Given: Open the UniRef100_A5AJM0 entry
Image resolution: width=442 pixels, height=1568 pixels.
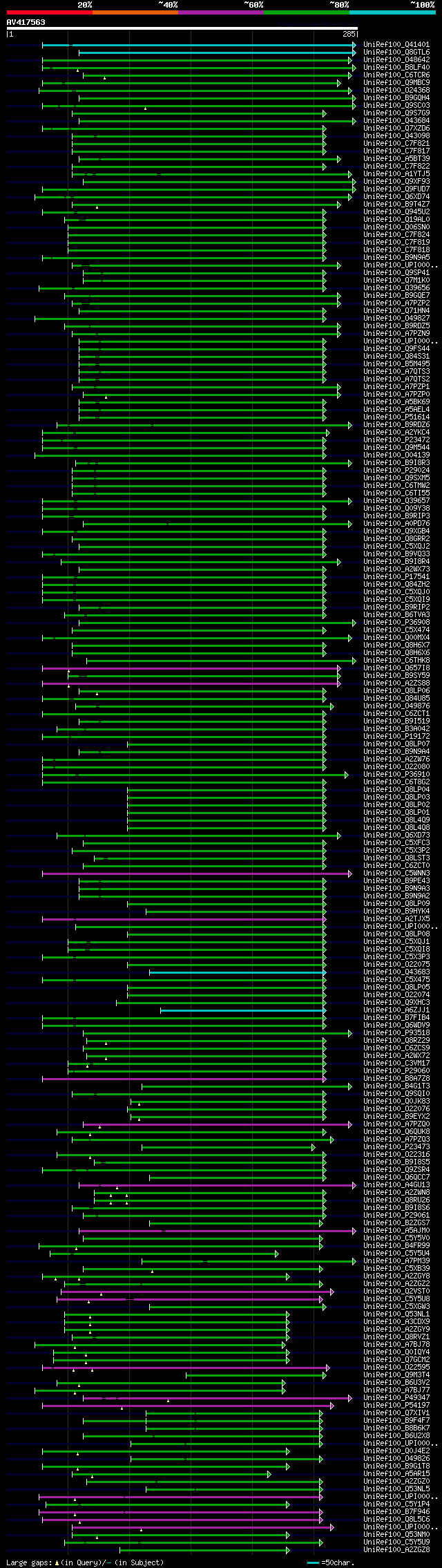Looking at the screenshot, I should (x=396, y=1231).
